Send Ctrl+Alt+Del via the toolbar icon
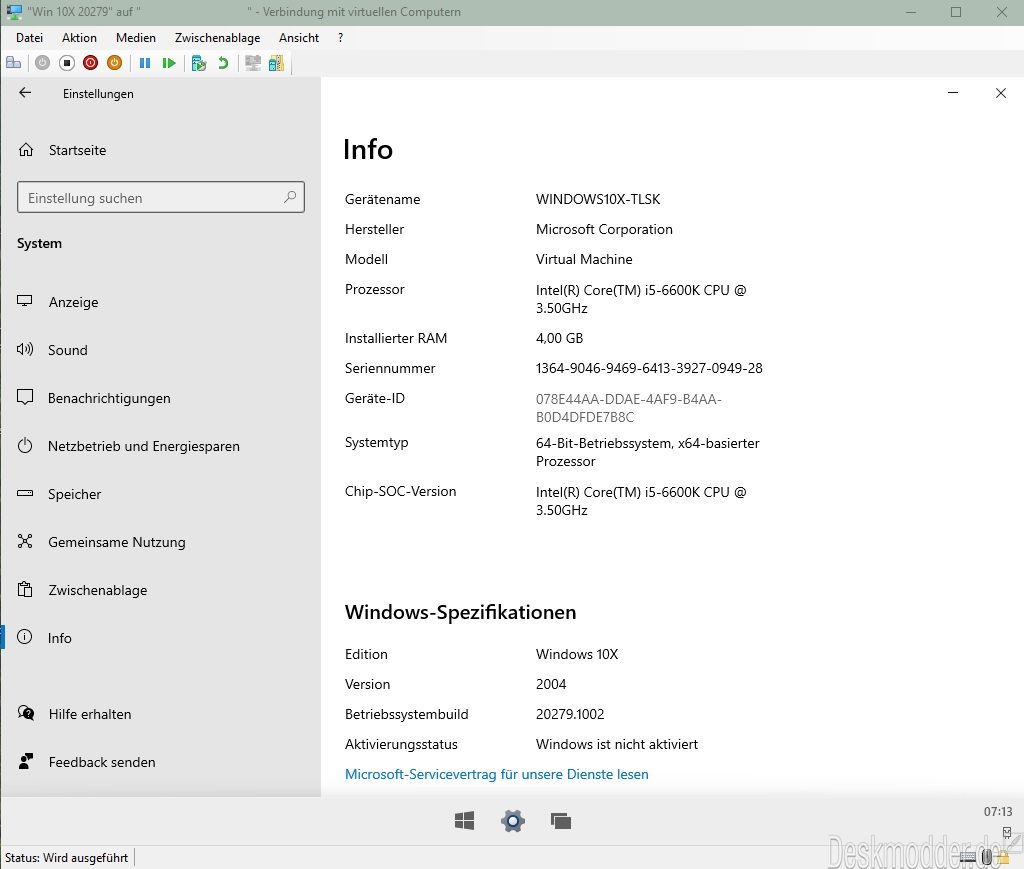This screenshot has width=1024, height=869. coord(14,63)
